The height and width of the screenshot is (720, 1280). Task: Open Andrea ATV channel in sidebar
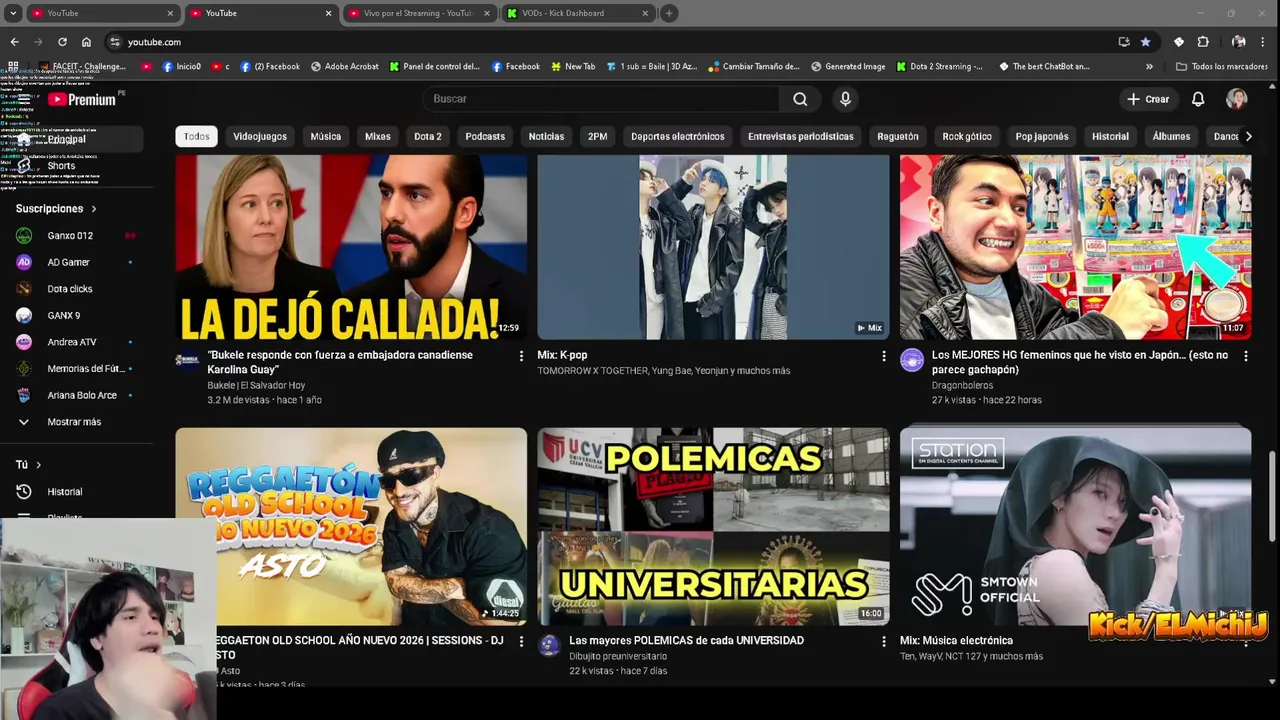[75, 342]
